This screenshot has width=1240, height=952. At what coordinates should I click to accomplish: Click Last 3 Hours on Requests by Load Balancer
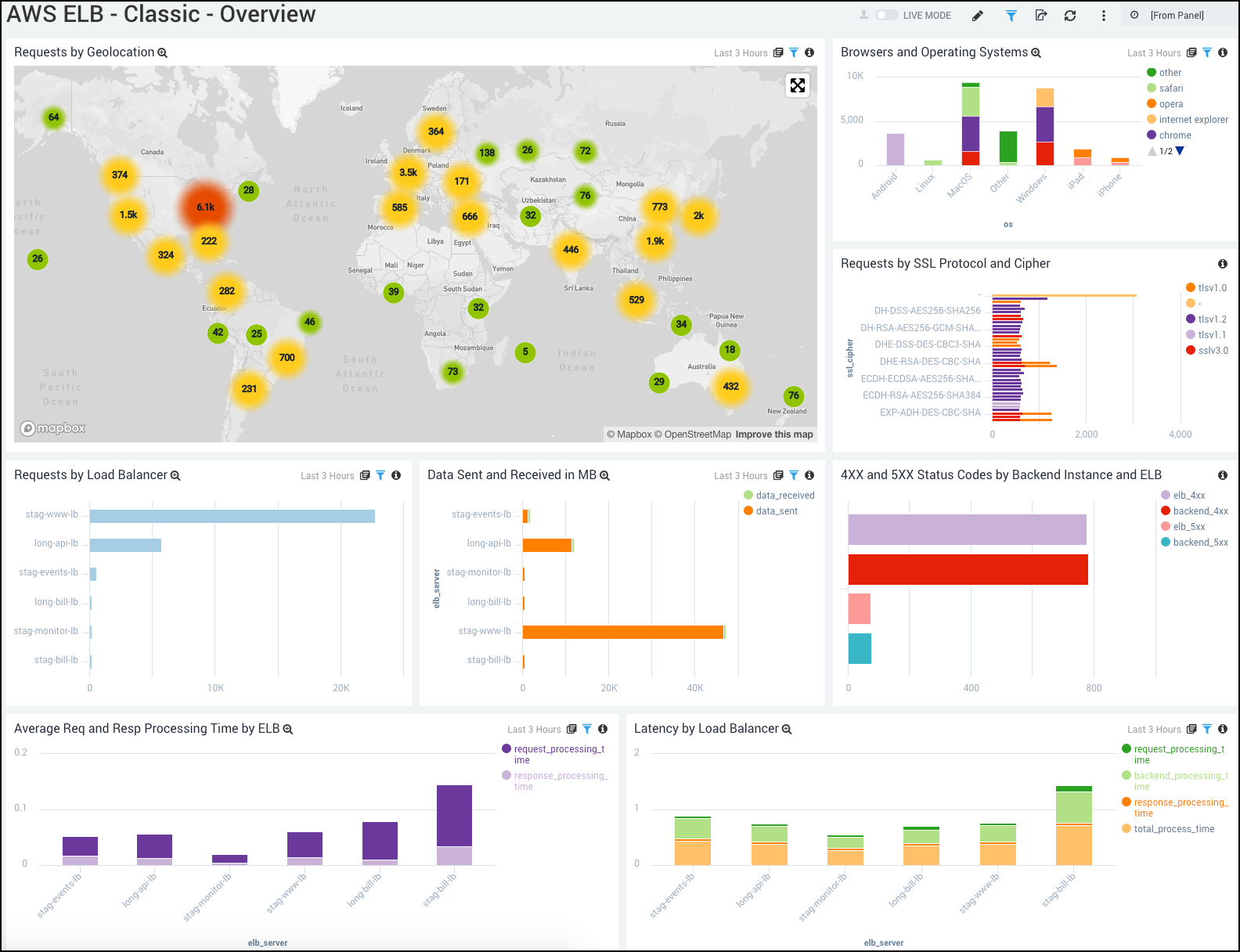point(327,476)
